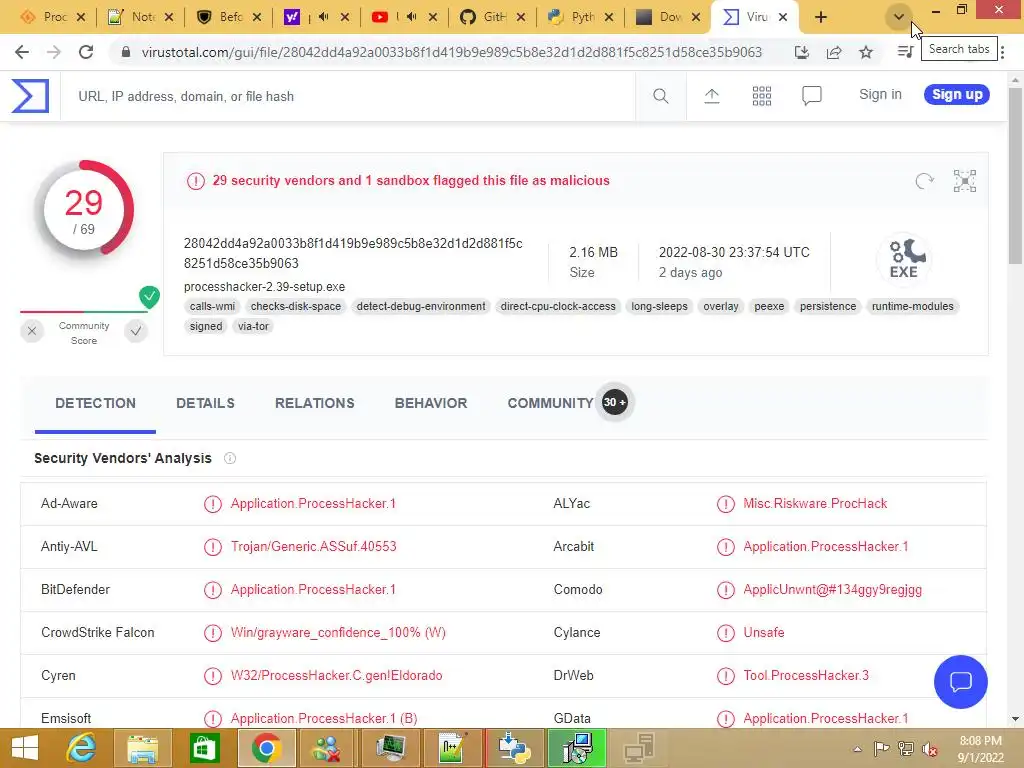Click the Sign in link

[880, 95]
